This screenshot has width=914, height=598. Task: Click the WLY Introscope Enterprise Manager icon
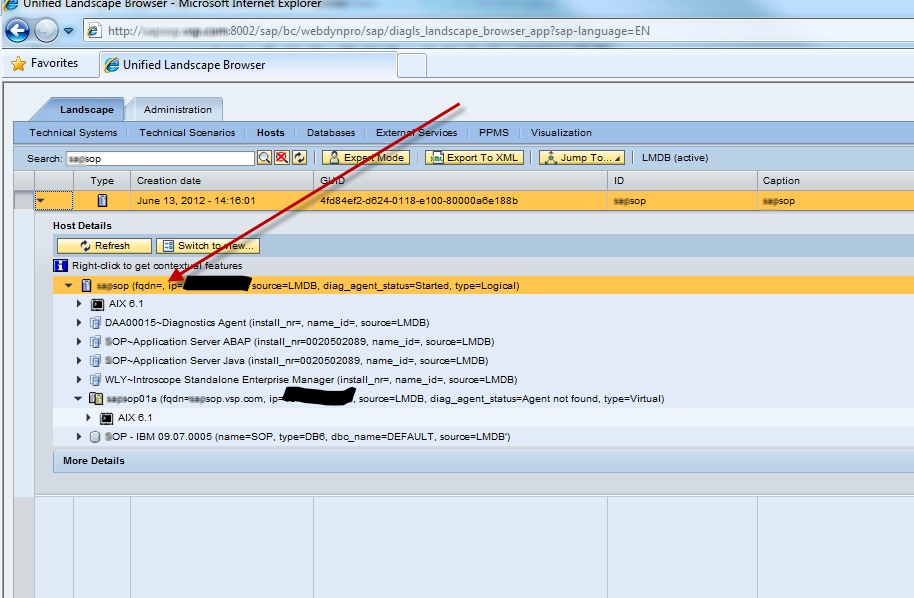(95, 380)
